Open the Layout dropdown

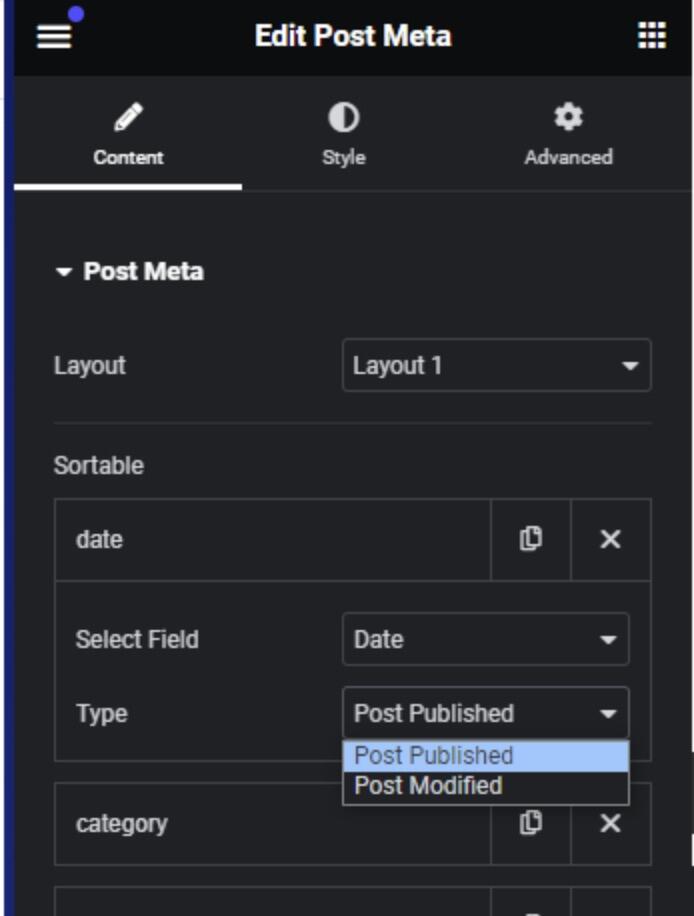[496, 365]
